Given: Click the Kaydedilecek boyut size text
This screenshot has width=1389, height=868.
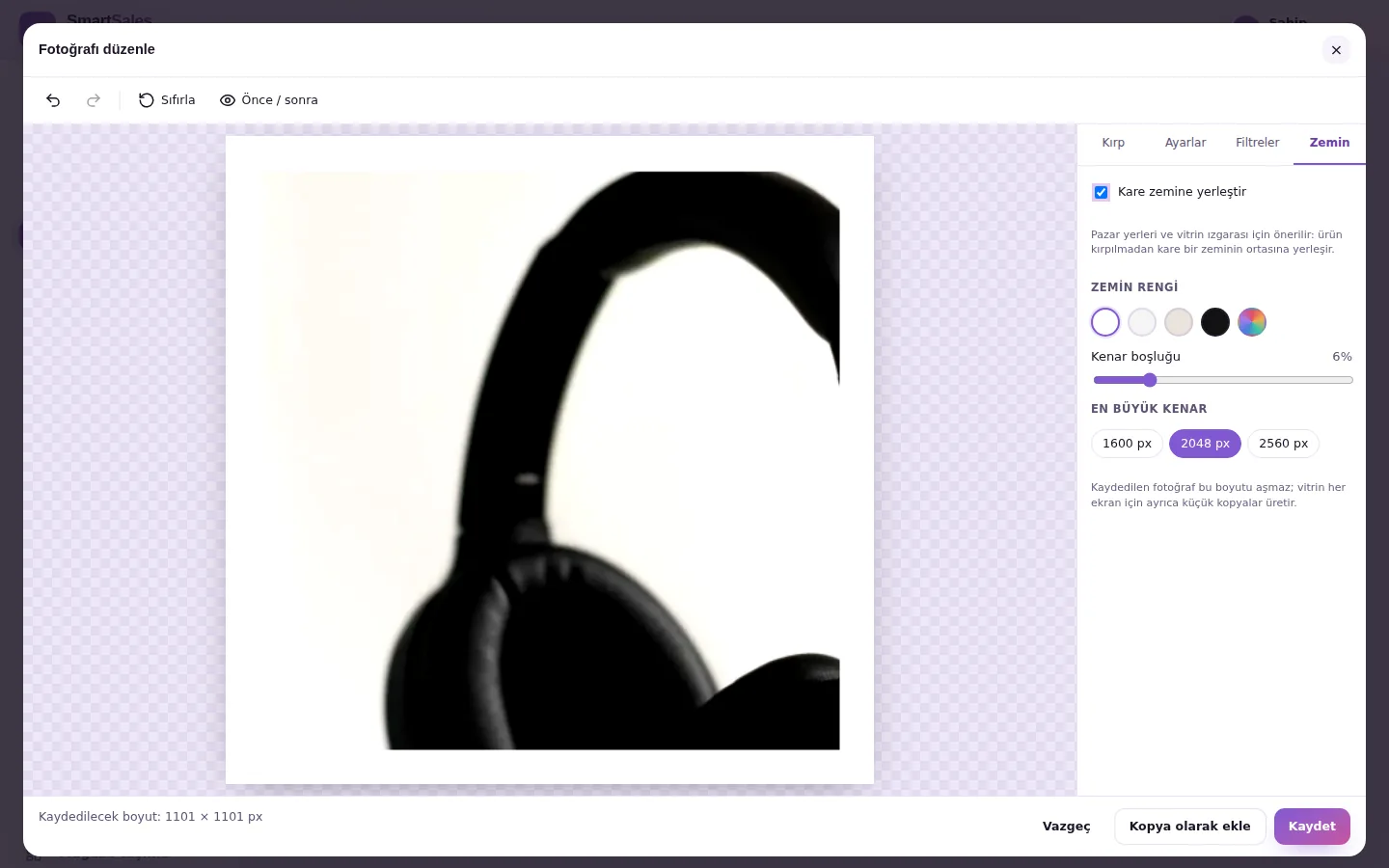Looking at the screenshot, I should (x=150, y=817).
